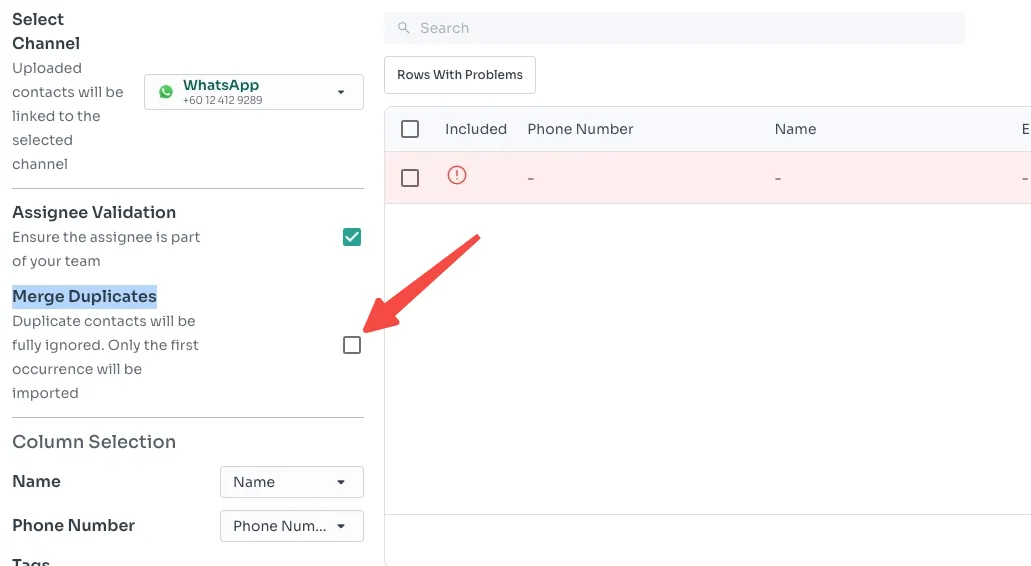Image resolution: width=1031 pixels, height=566 pixels.
Task: Click the green WhatsApp logo icon
Action: (x=166, y=92)
